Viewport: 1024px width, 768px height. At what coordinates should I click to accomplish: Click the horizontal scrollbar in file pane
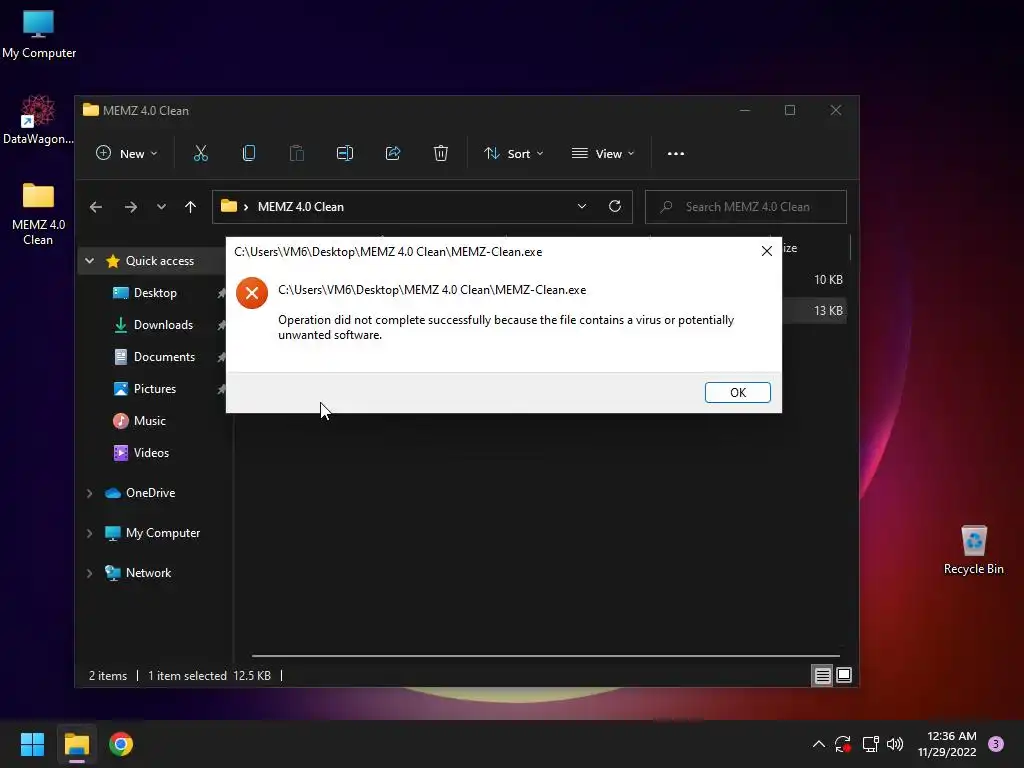(545, 655)
